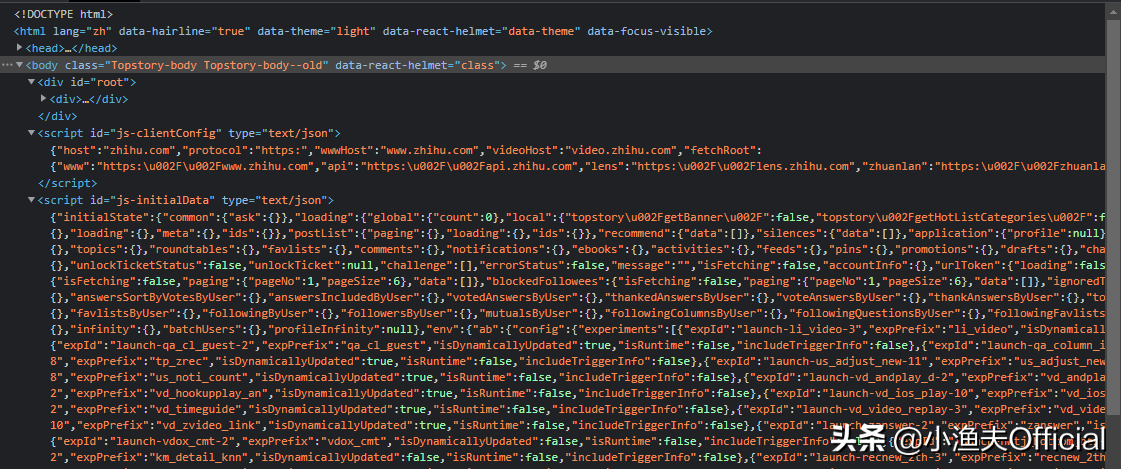The width and height of the screenshot is (1121, 469).
Task: Click the line containing "unlockTicketStatus":false
Action: [x=580, y=267]
